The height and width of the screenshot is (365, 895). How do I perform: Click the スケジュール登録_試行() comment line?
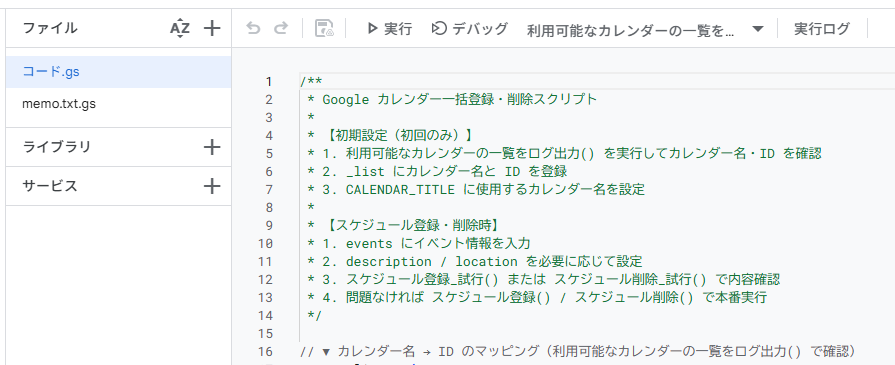(543, 279)
